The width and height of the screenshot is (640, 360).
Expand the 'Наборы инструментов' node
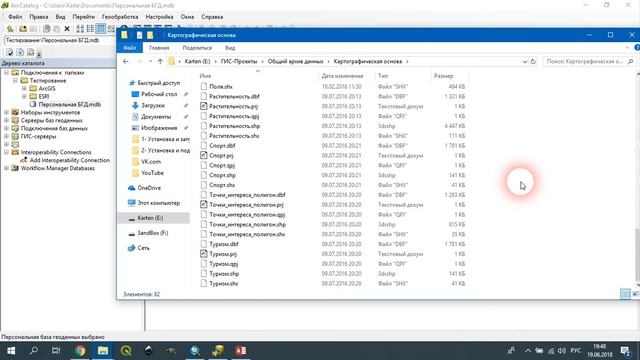click(7, 112)
